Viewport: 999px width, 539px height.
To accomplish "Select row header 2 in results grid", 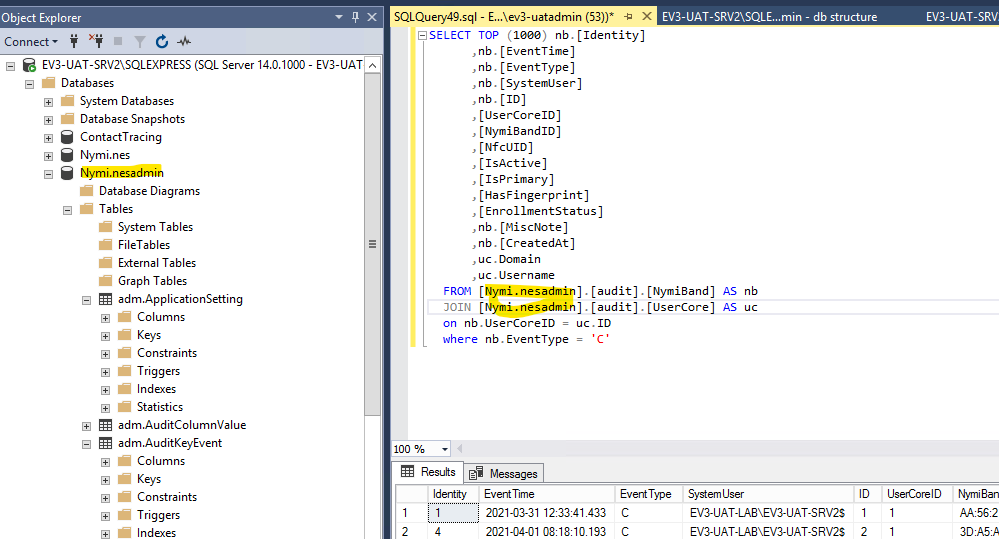I will pos(412,531).
